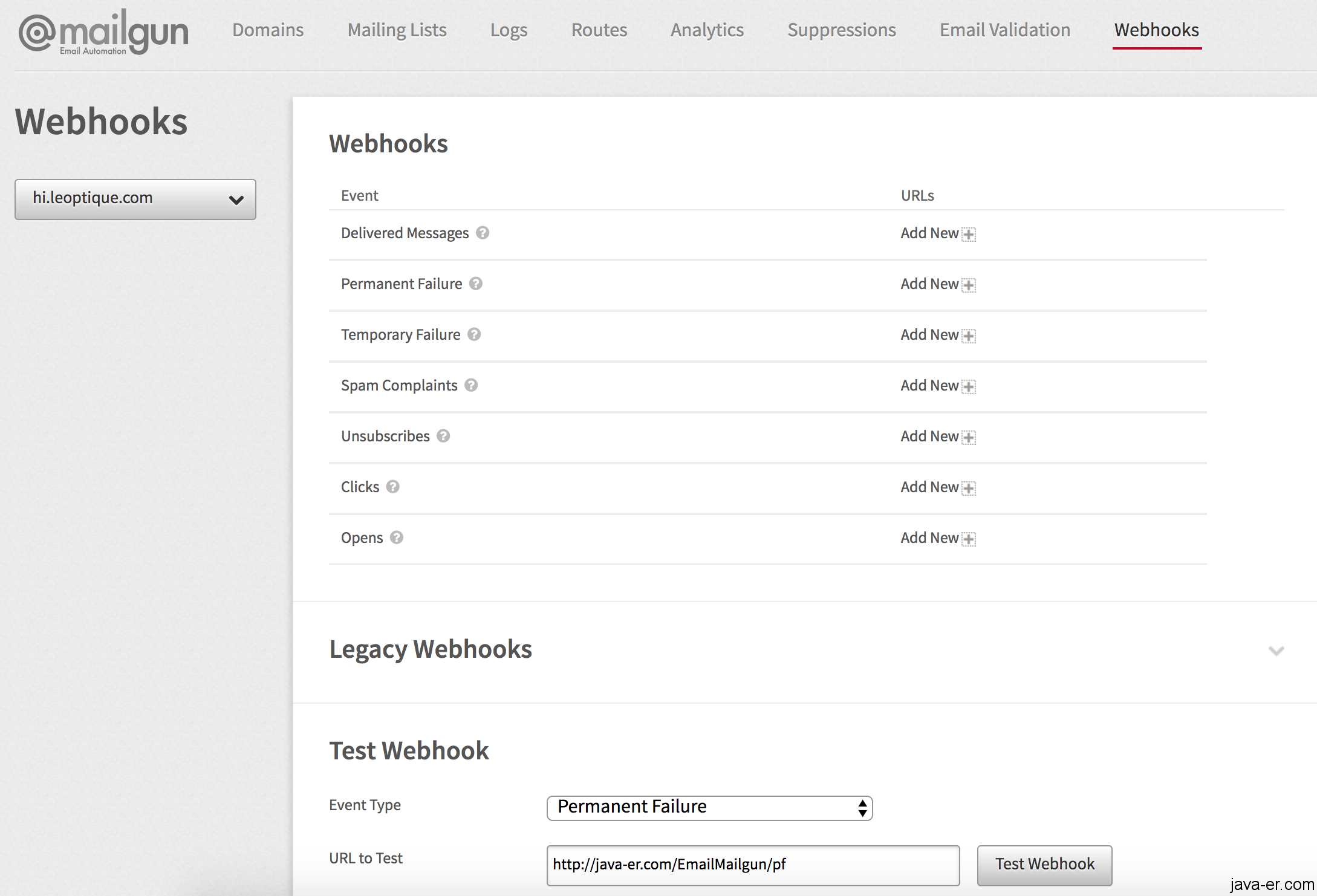Viewport: 1317px width, 896px height.
Task: Open help icon for Spam Complaints
Action: point(471,385)
